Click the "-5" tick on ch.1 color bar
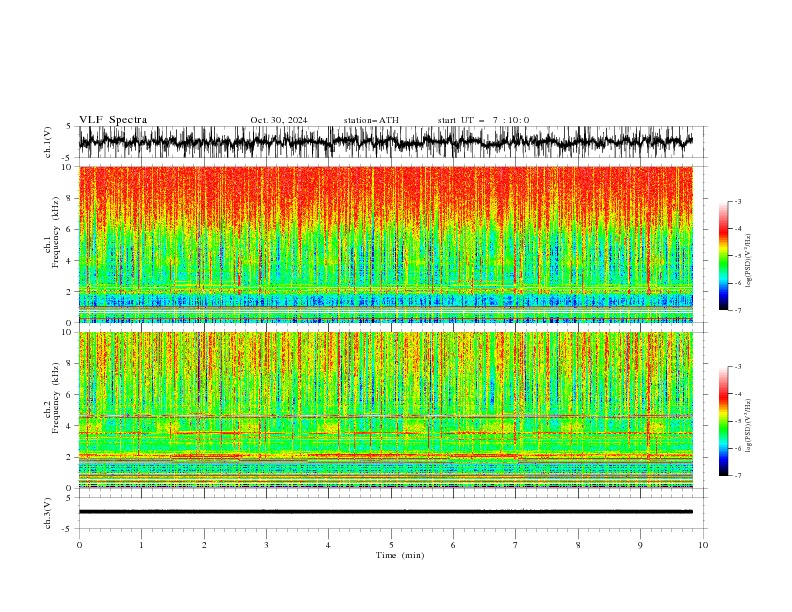792x612 pixels. pyautogui.click(x=737, y=256)
